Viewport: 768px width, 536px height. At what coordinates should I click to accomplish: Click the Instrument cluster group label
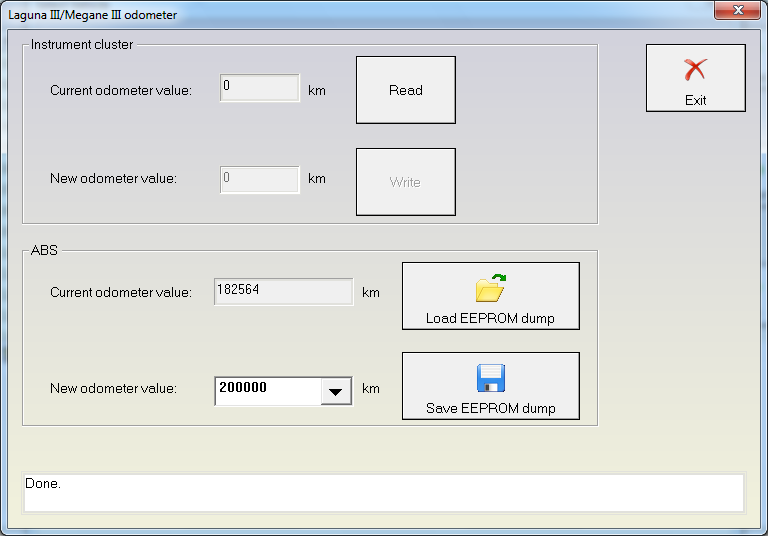click(82, 45)
